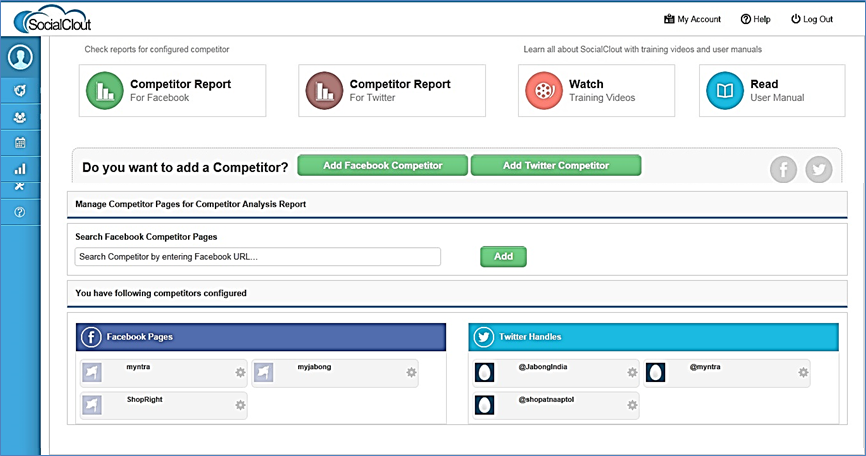Click the @shopatnaaptol egg avatar
Viewport: 866px width, 456px height.
484,405
